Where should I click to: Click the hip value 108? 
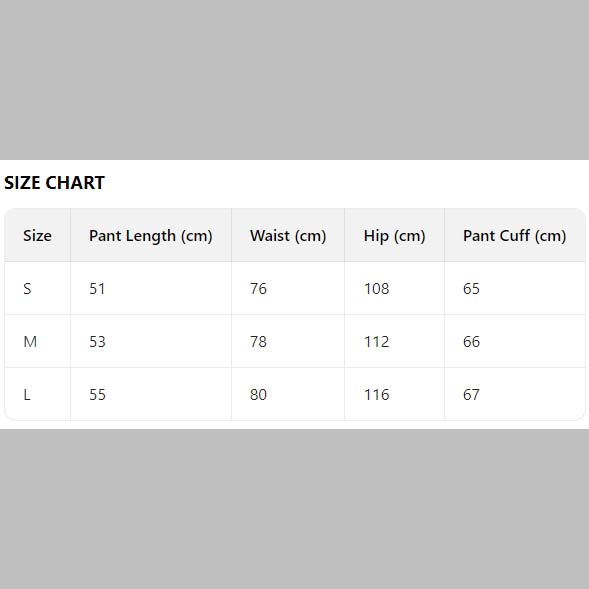[376, 288]
